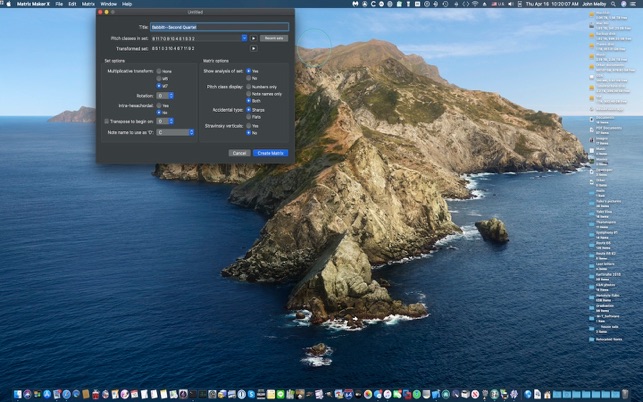Enable the Transpose to begin on checkbox
Viewport: 643px width, 402px height.
(x=107, y=121)
